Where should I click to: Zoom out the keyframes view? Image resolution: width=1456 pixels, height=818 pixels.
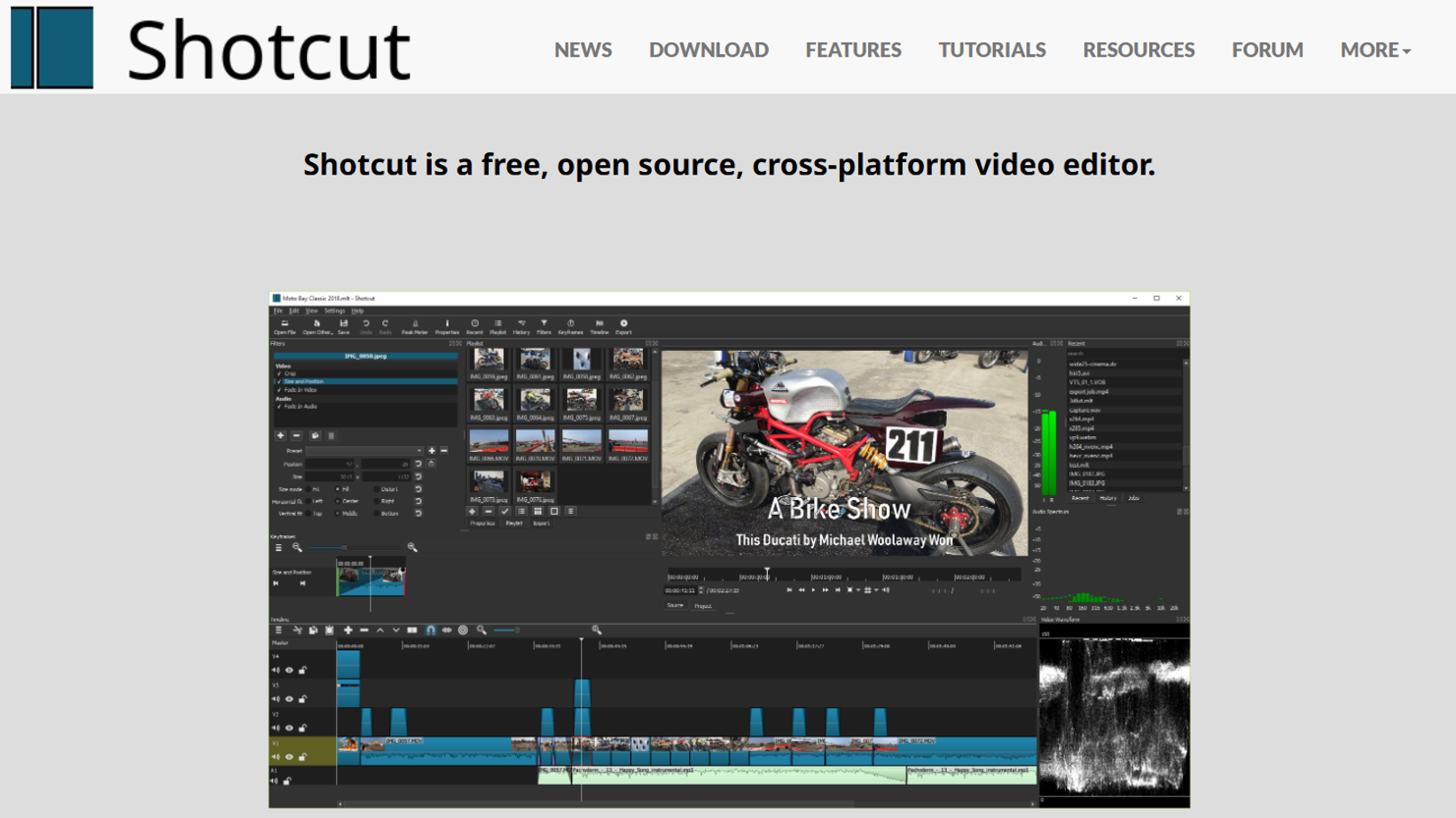coord(297,548)
